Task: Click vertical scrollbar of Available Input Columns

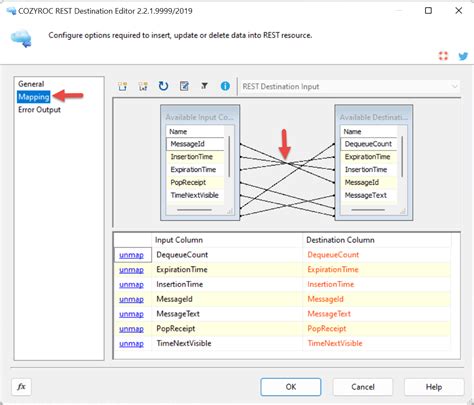Action: click(x=229, y=157)
